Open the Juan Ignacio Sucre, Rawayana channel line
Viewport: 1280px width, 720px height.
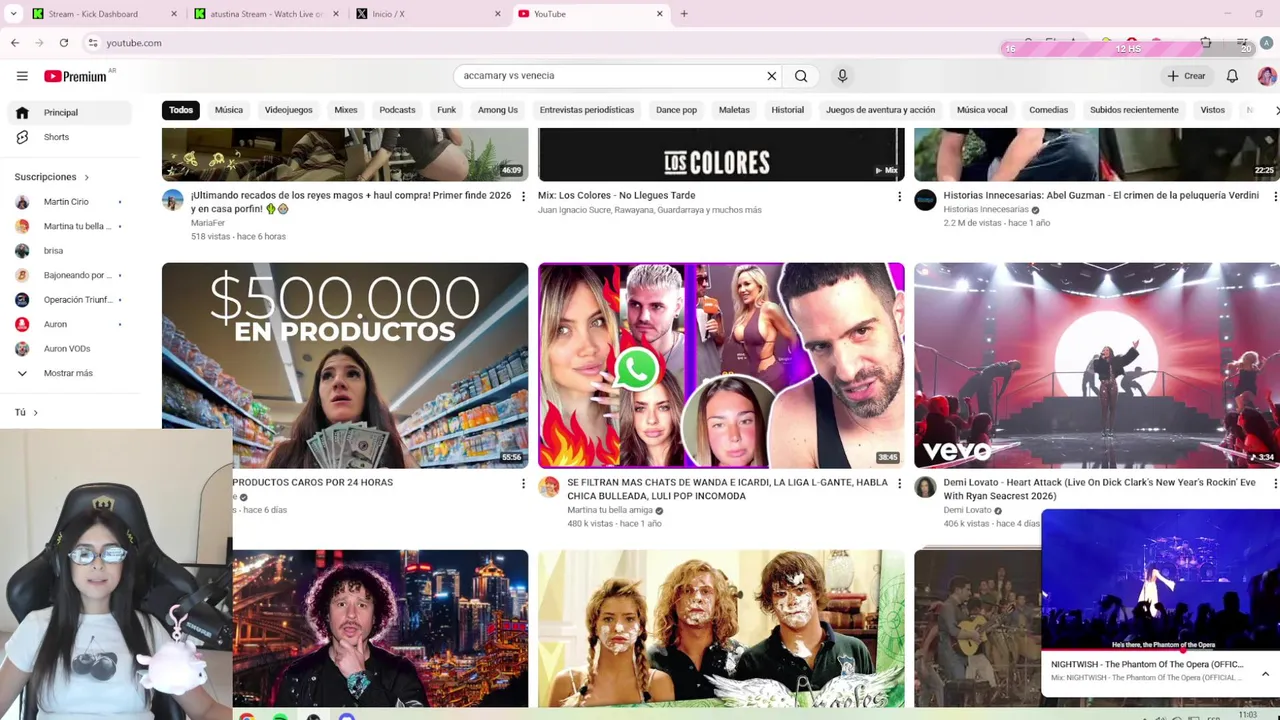[650, 210]
